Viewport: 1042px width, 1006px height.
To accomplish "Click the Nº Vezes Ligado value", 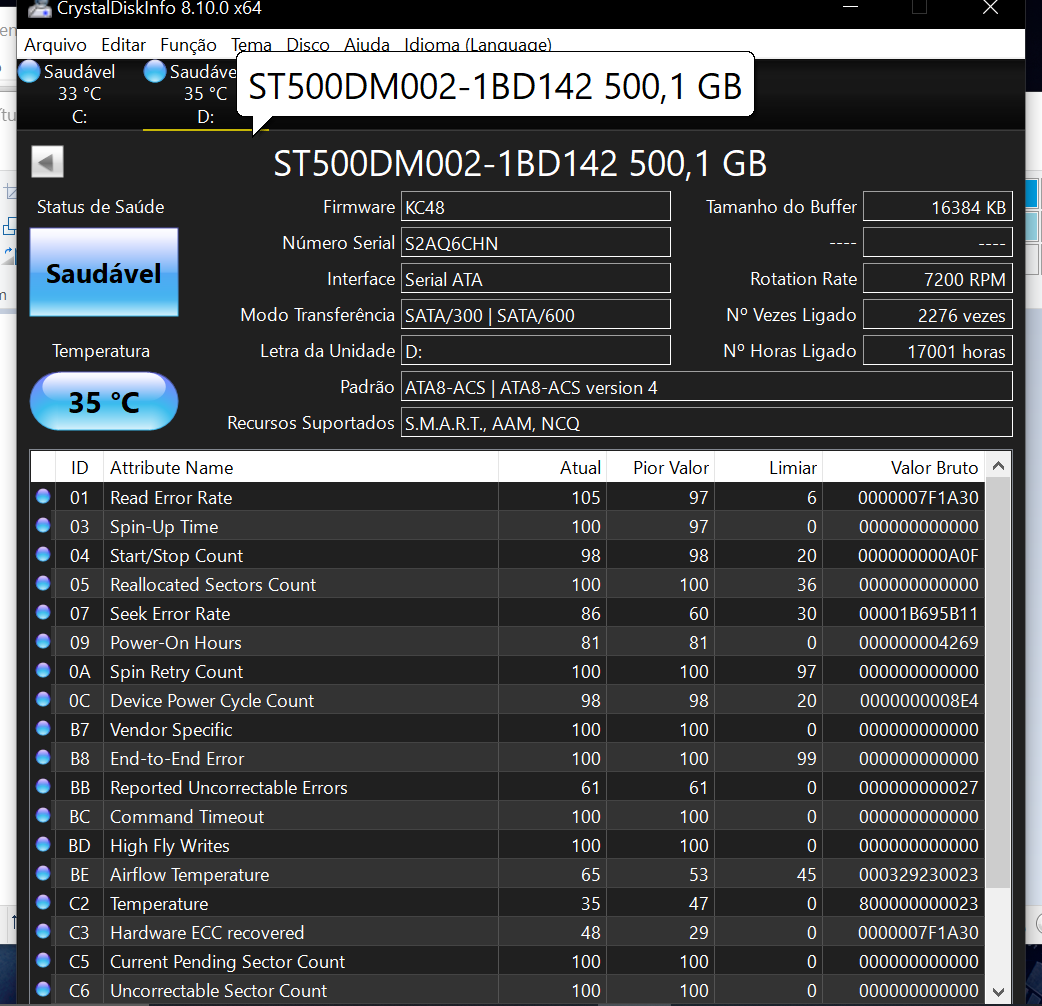I will pos(938,314).
